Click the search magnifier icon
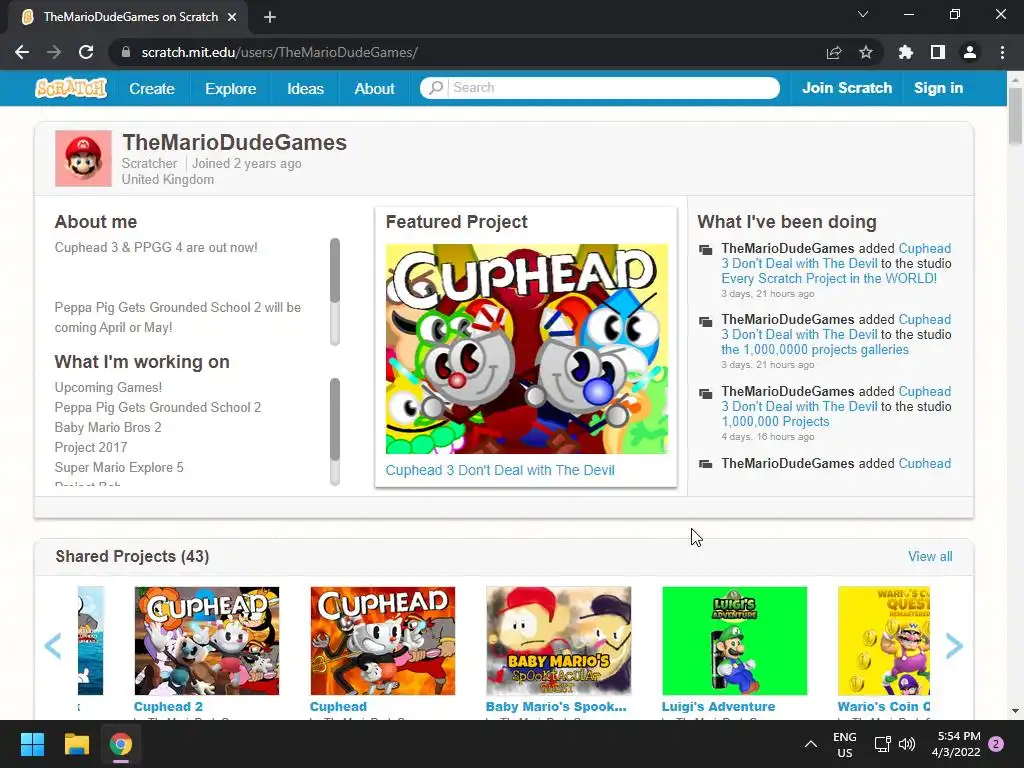Image resolution: width=1024 pixels, height=768 pixels. (436, 88)
